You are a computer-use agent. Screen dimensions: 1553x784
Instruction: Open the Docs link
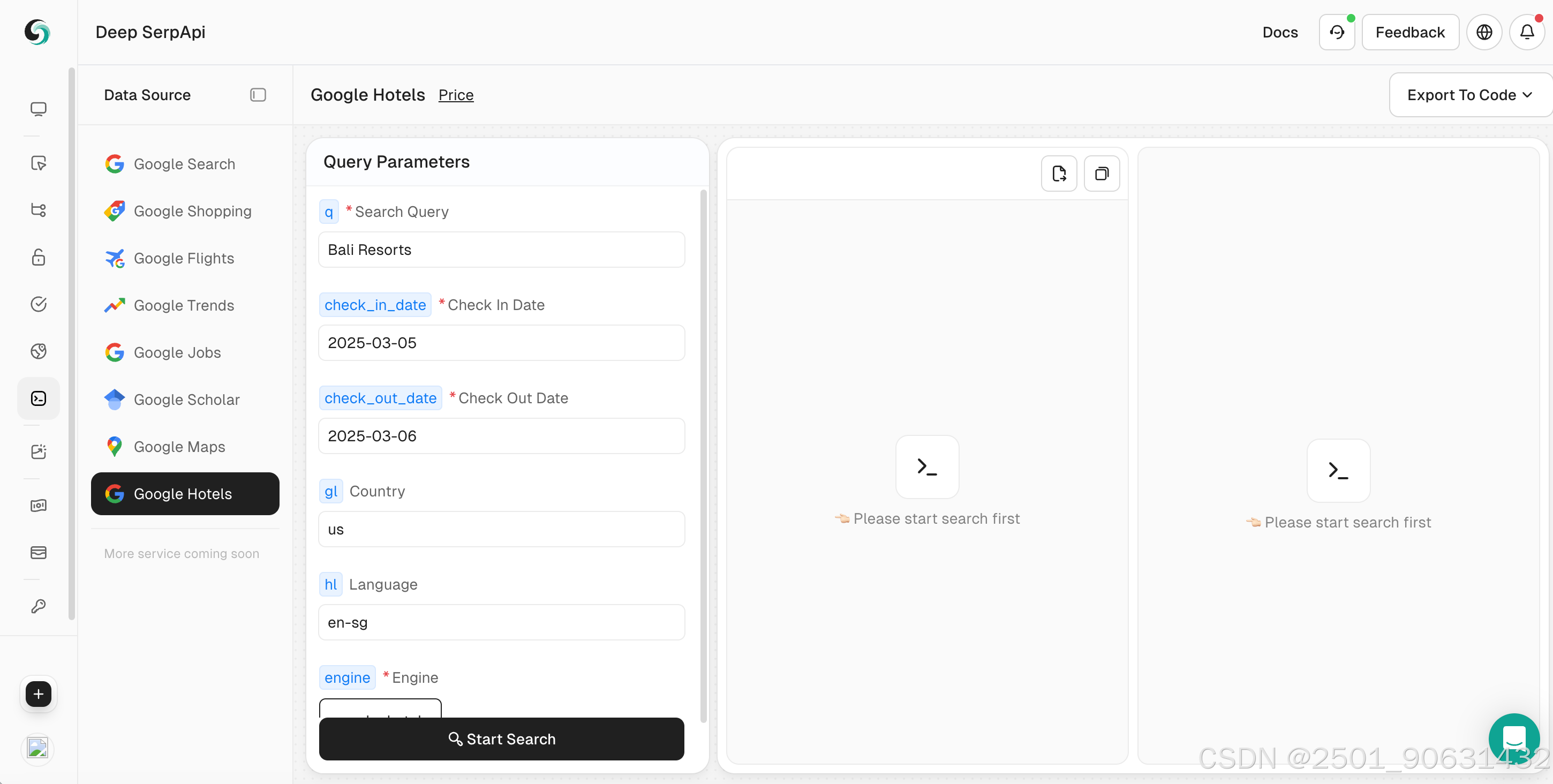(1280, 32)
